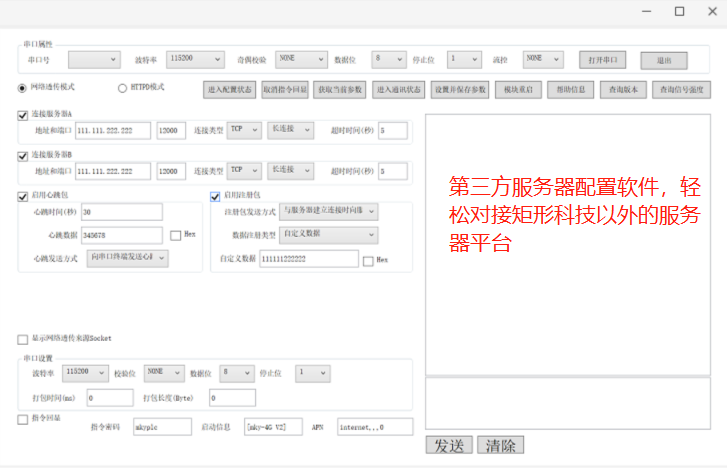Select the 网络透传模式 radio button

coord(23,88)
